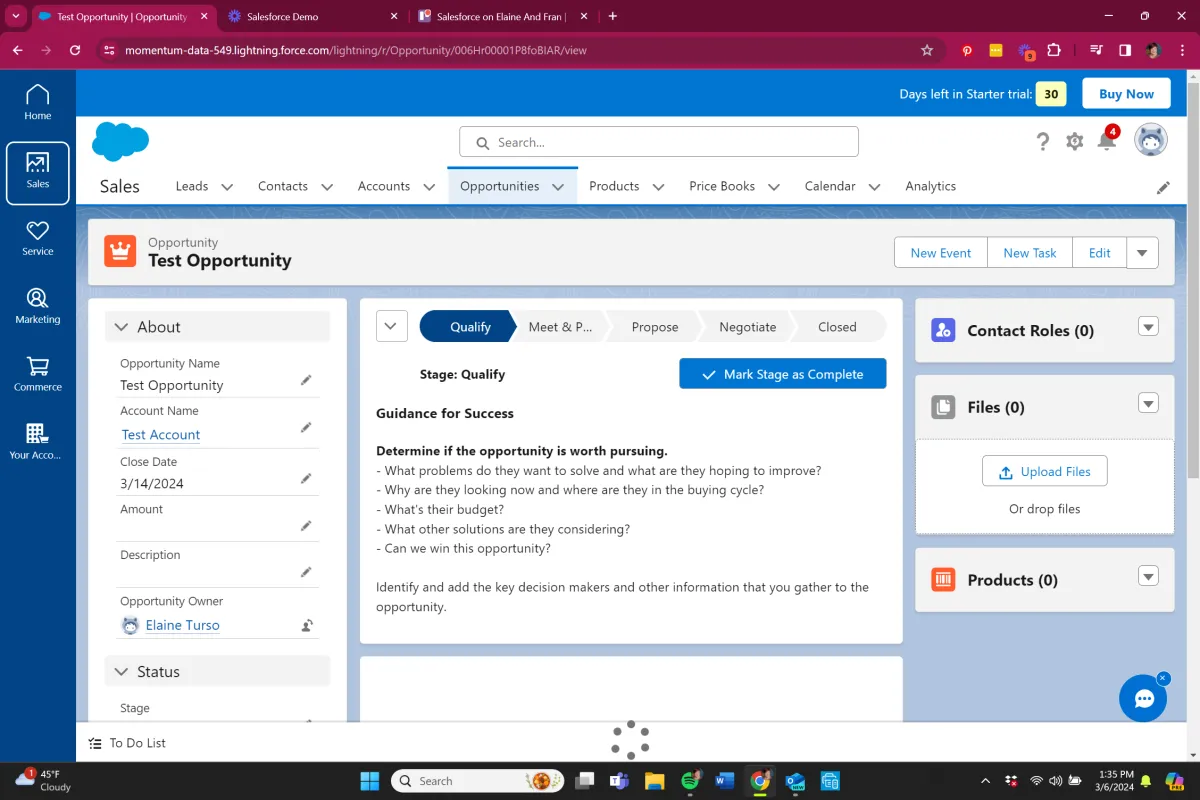Reload the page
Viewport: 1200px width, 800px height.
pyautogui.click(x=75, y=50)
